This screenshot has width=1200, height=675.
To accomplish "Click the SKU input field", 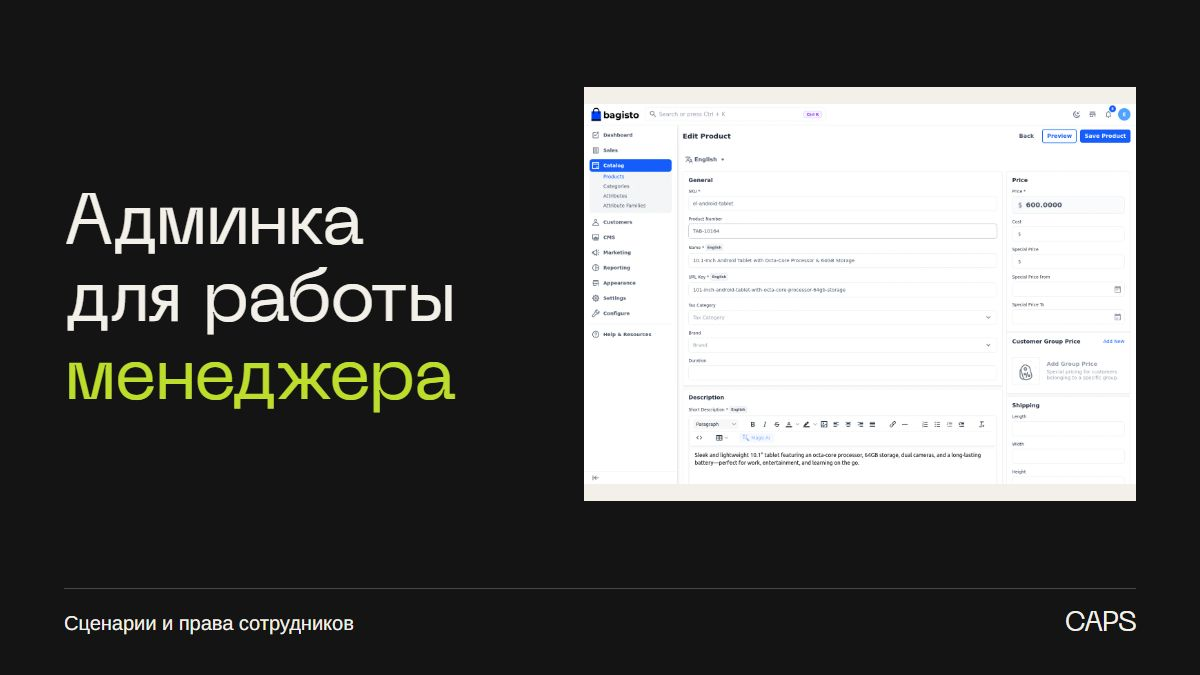I will coord(842,203).
